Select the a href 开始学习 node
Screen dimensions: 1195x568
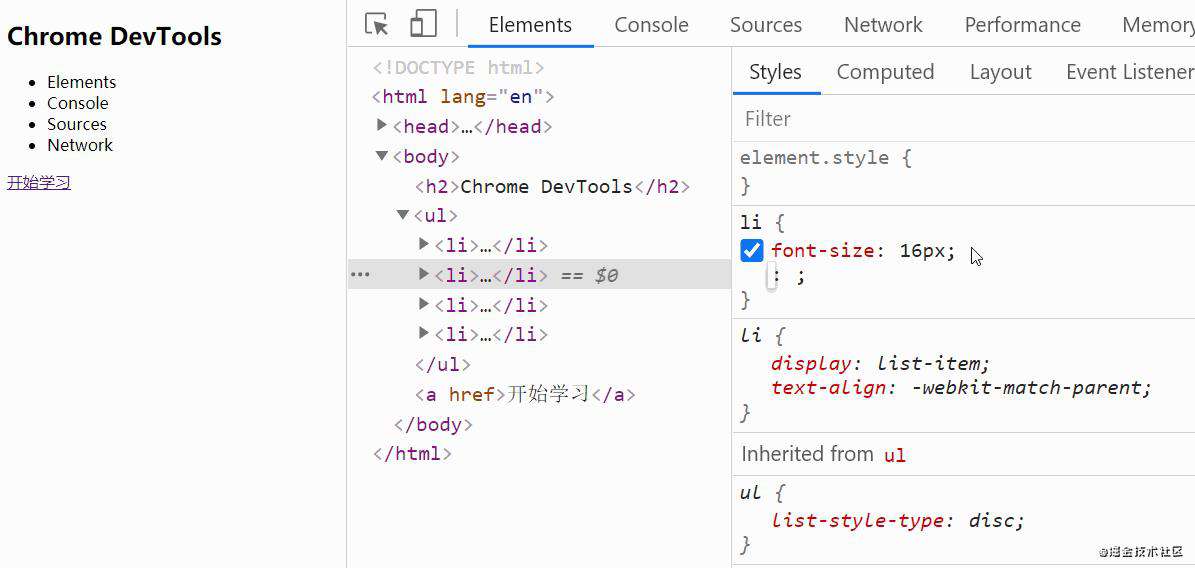(525, 394)
